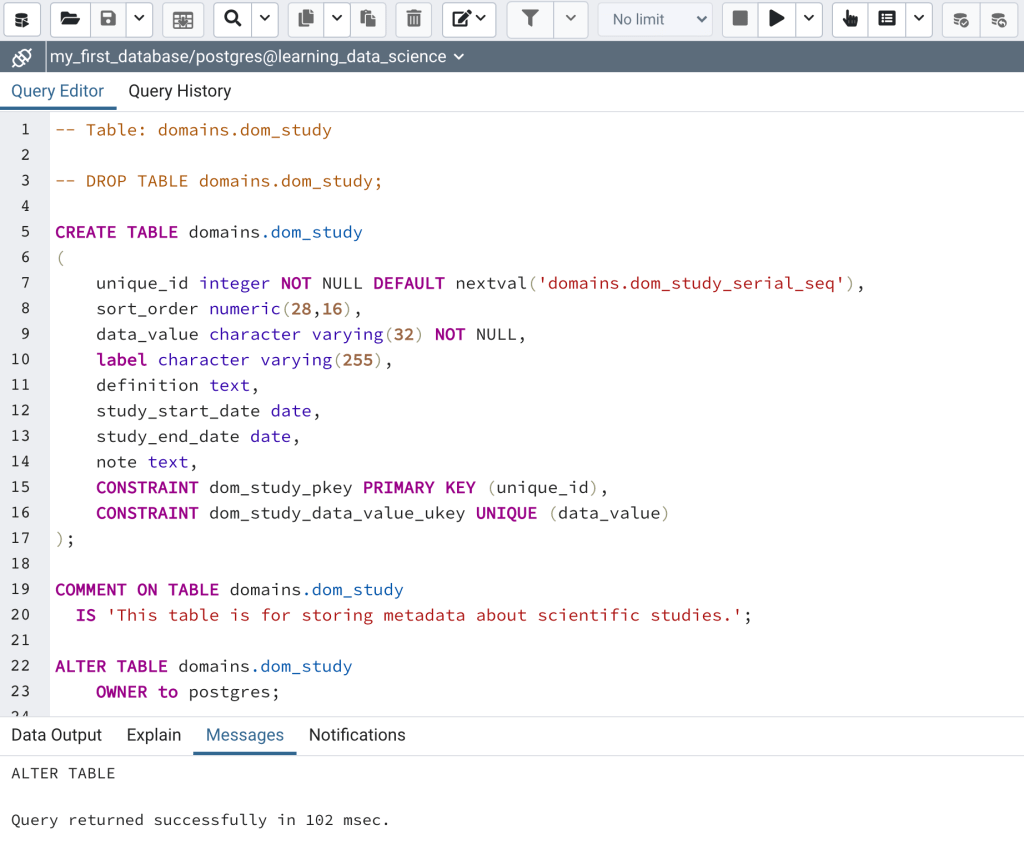This screenshot has height=845, width=1024.
Task: Click the Find magnifier icon
Action: pyautogui.click(x=232, y=19)
